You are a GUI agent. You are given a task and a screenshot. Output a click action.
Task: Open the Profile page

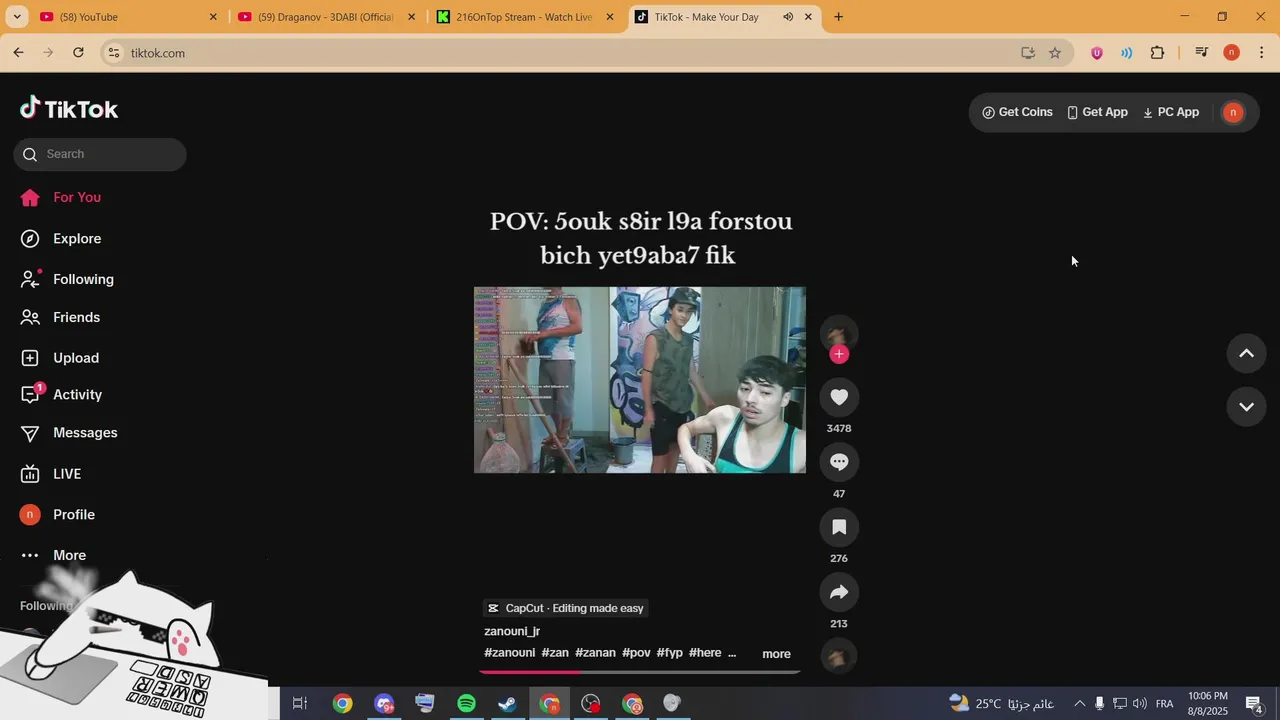point(59,515)
